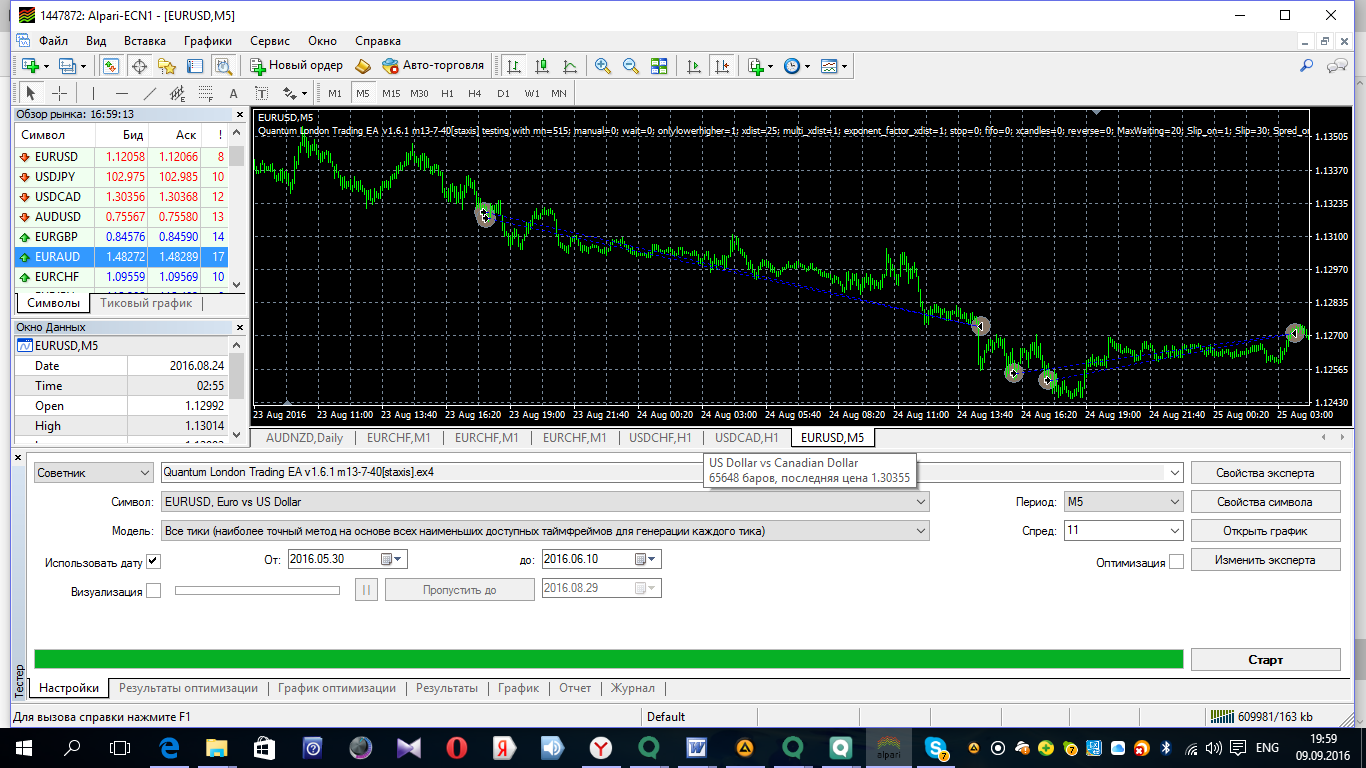This screenshot has height=768, width=1366.
Task: Select the text label 'A' tool
Action: [233, 94]
